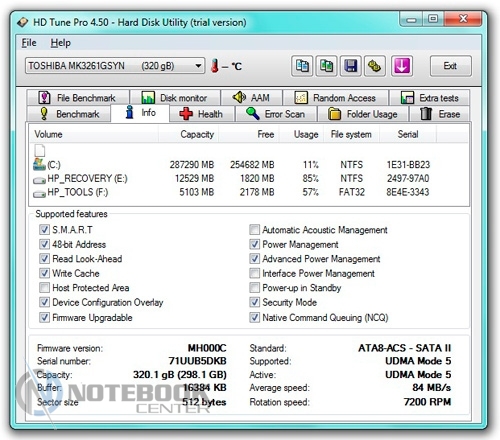Sort volumes by Capacity column header
The image size is (500, 440).
click(189, 134)
